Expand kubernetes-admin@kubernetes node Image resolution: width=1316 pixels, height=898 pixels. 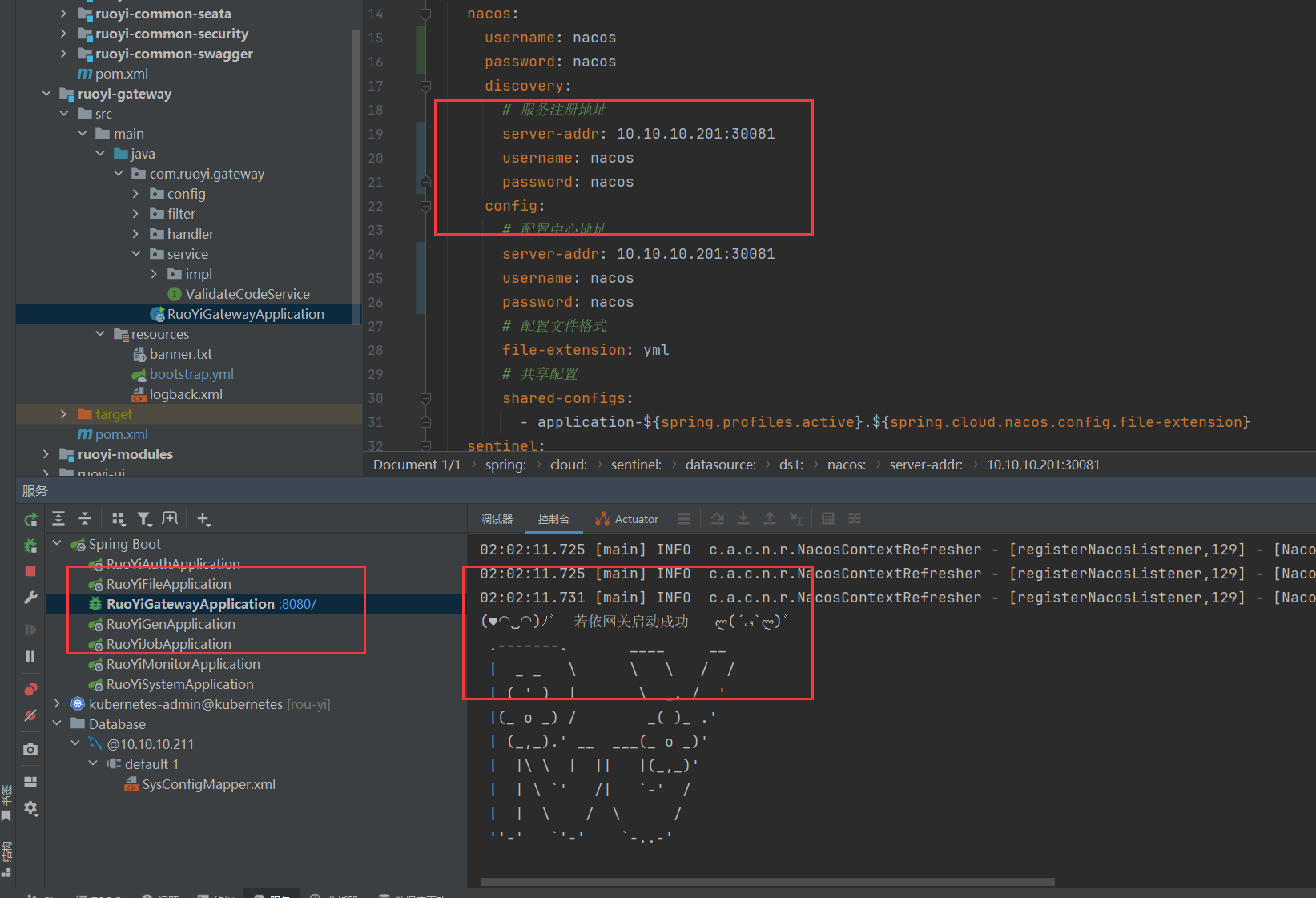coord(57,704)
